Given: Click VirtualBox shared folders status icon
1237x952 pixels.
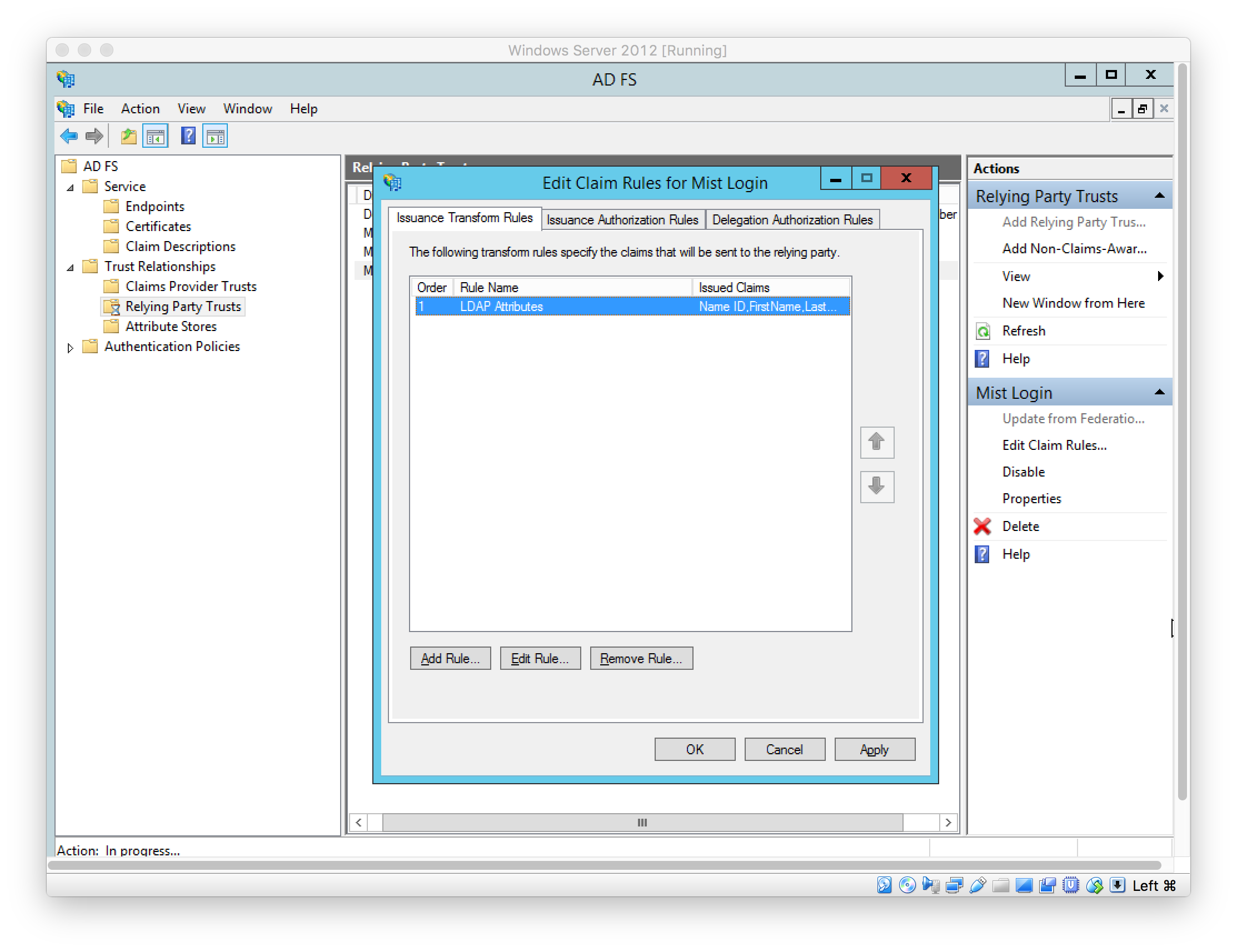Looking at the screenshot, I should pos(1001,885).
